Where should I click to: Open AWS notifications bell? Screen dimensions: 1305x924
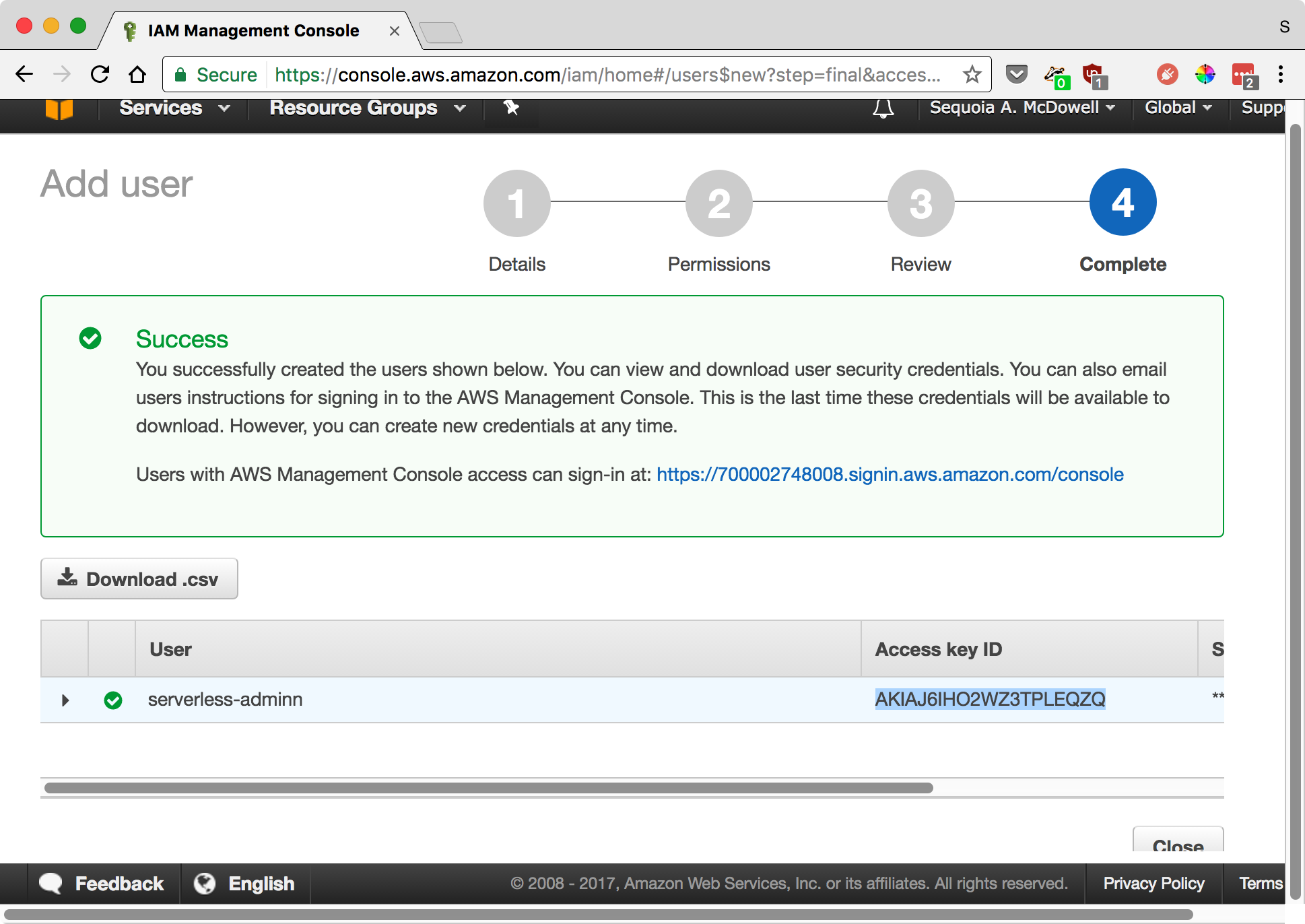pyautogui.click(x=883, y=108)
